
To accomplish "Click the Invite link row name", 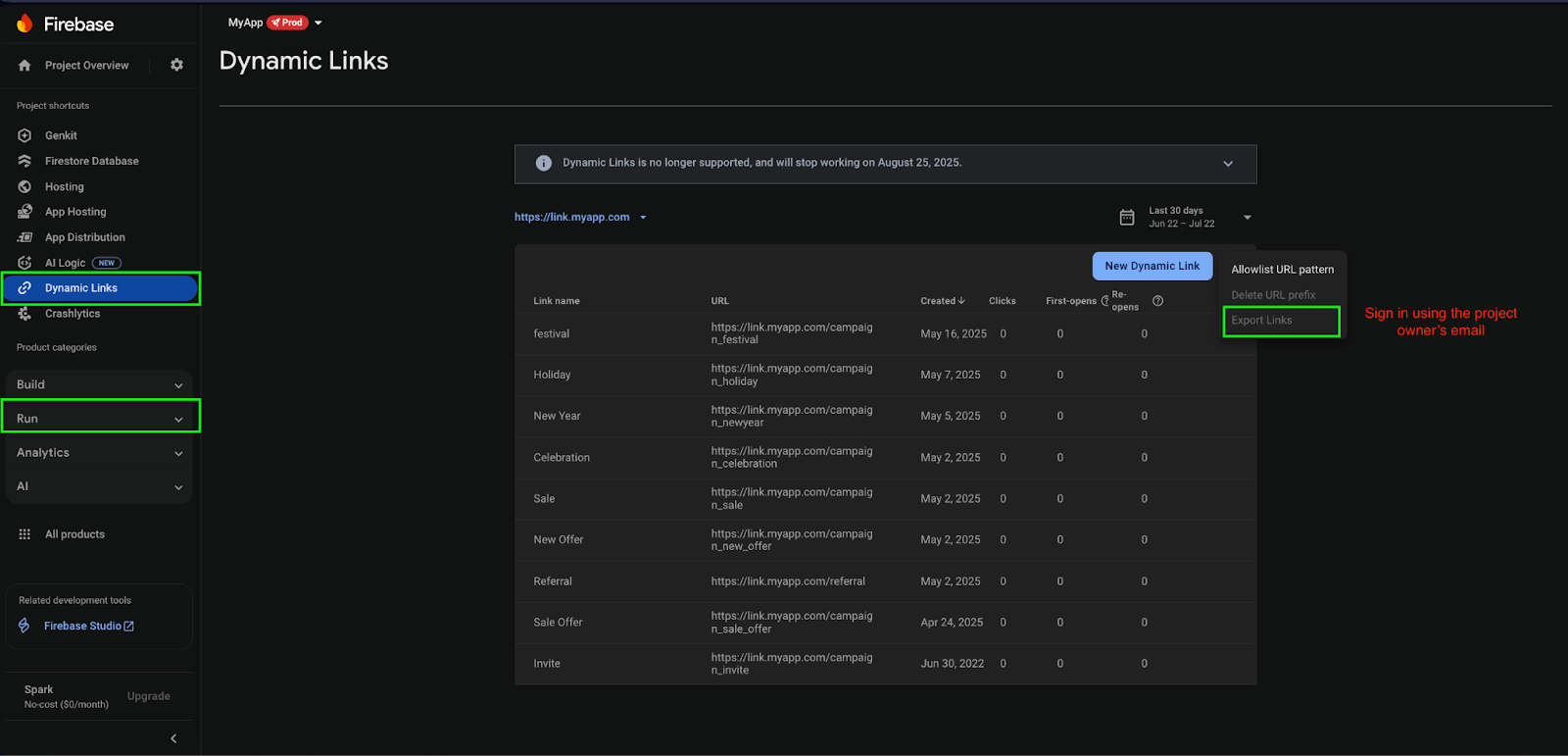I will click(547, 664).
